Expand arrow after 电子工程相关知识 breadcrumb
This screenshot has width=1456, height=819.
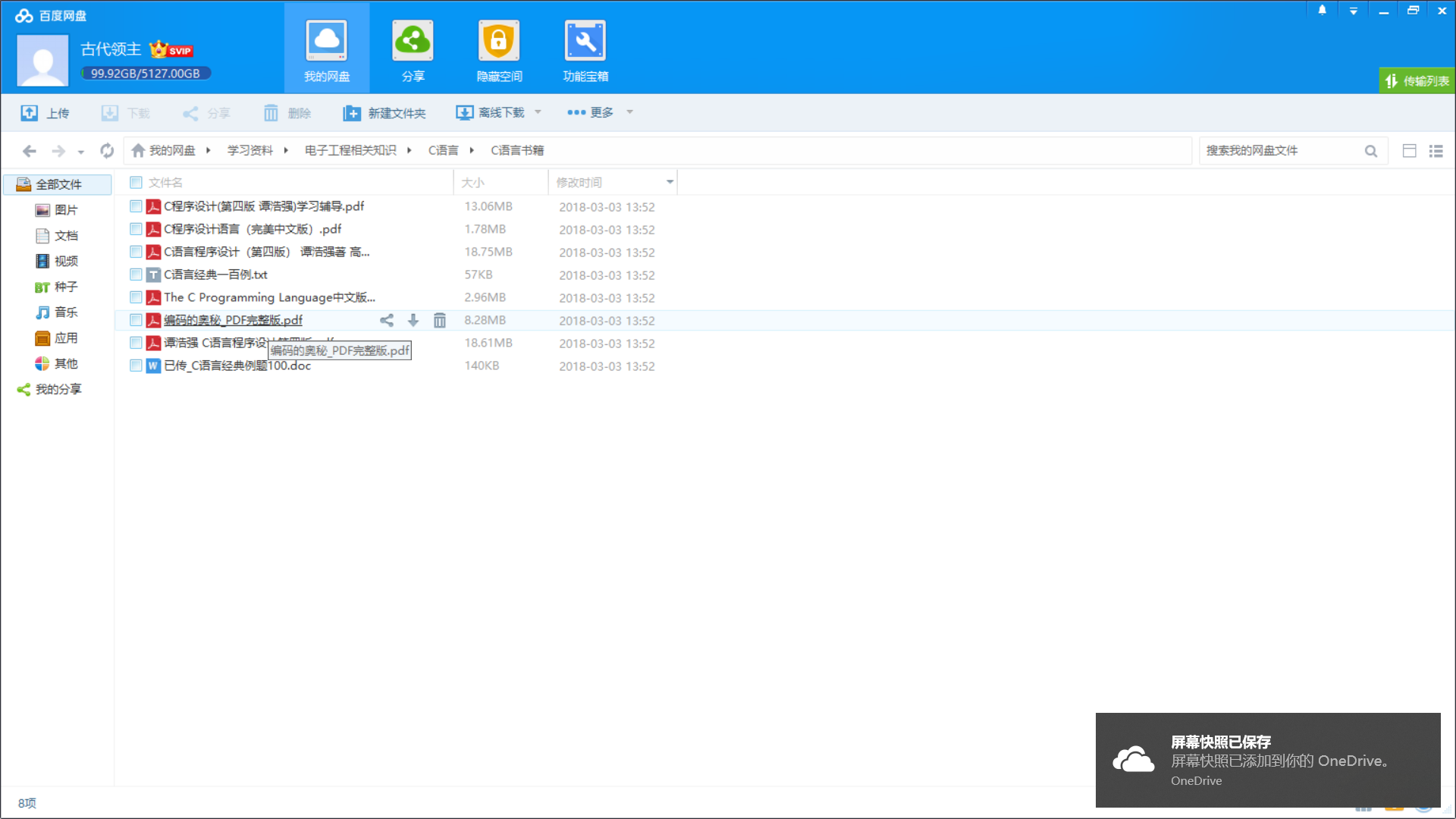pos(409,150)
